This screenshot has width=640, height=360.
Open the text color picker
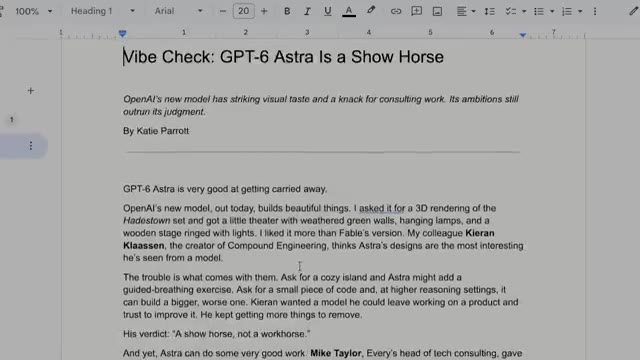coord(349,11)
